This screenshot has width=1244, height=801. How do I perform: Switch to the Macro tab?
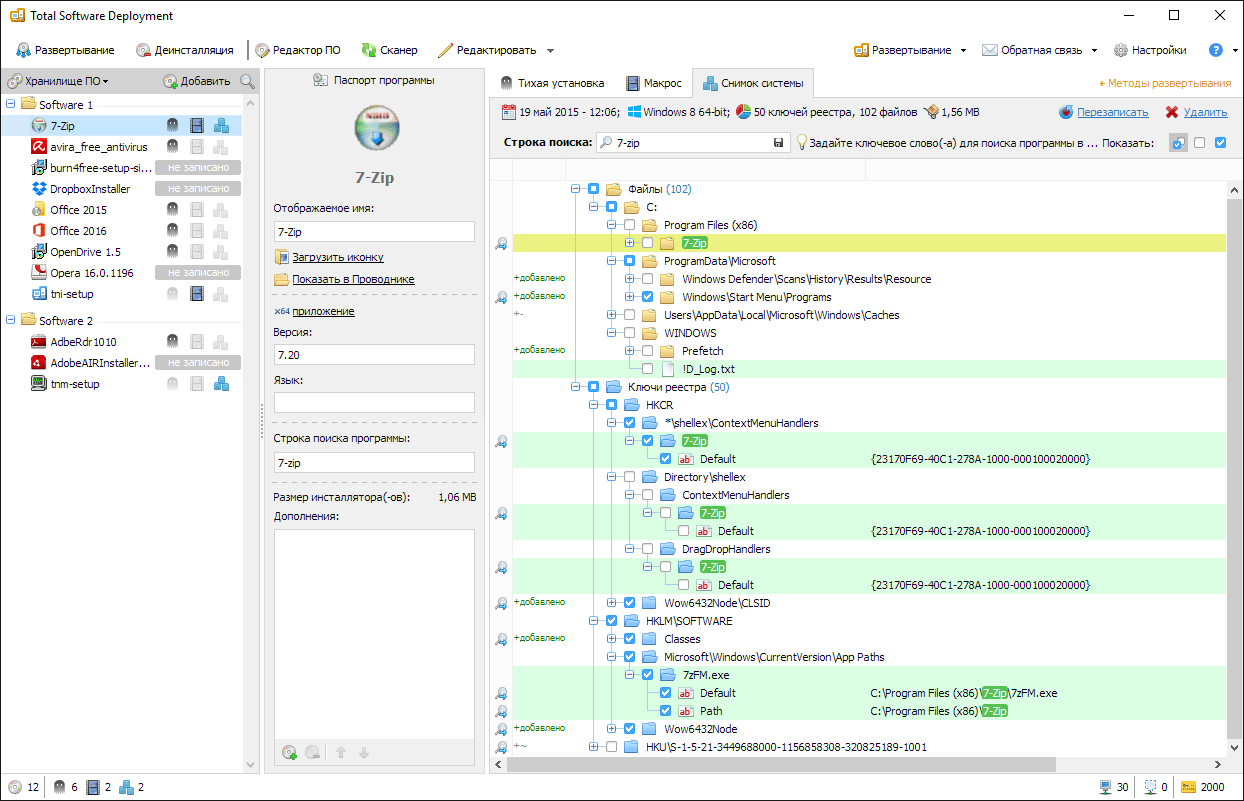point(654,83)
